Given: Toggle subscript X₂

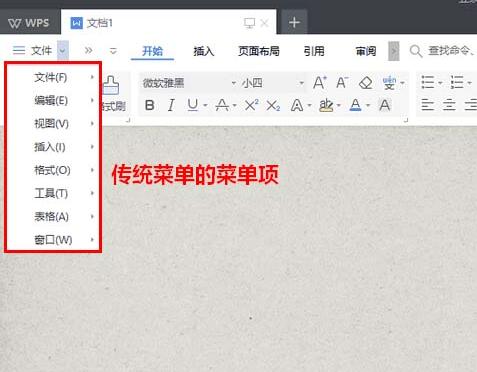Looking at the screenshot, I should pos(273,106).
